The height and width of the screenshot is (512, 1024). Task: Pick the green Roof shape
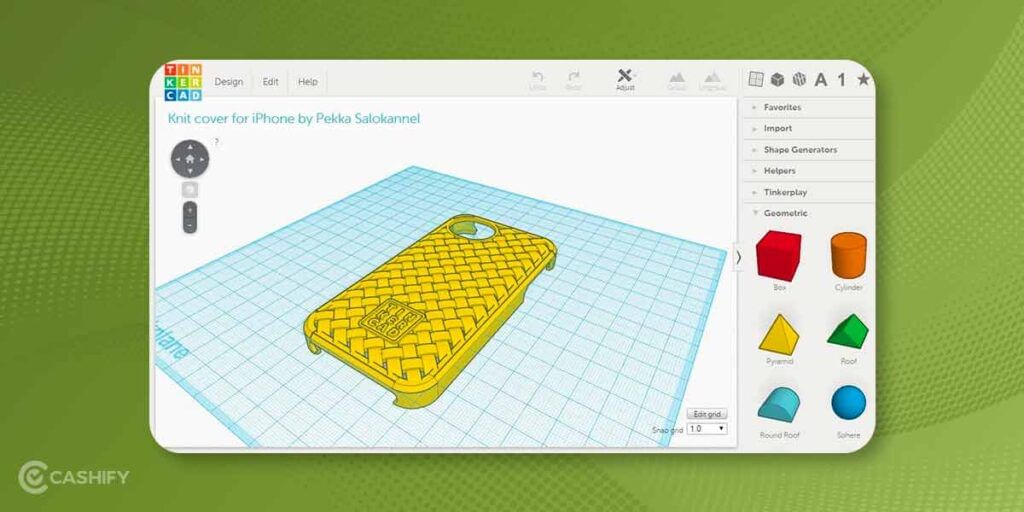click(848, 331)
